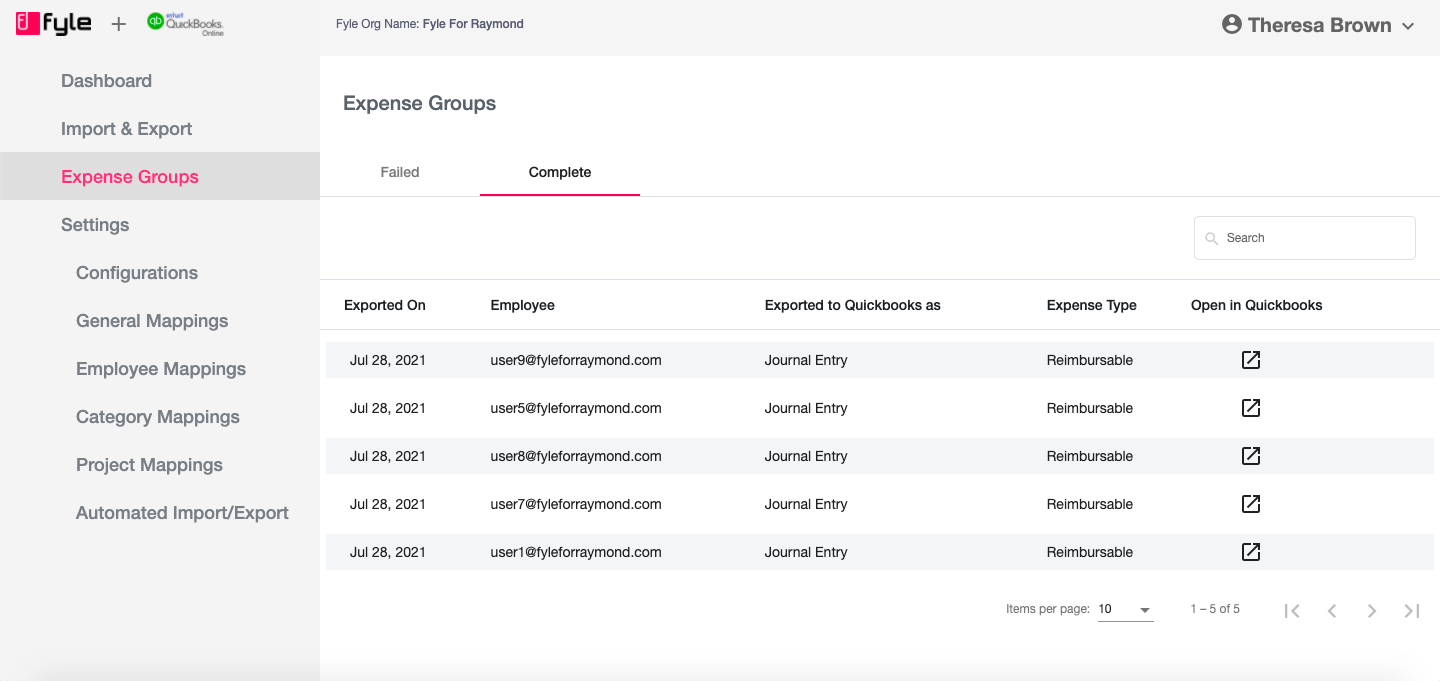The height and width of the screenshot is (681, 1440).
Task: Click the search magnifier icon
Action: 1211,238
